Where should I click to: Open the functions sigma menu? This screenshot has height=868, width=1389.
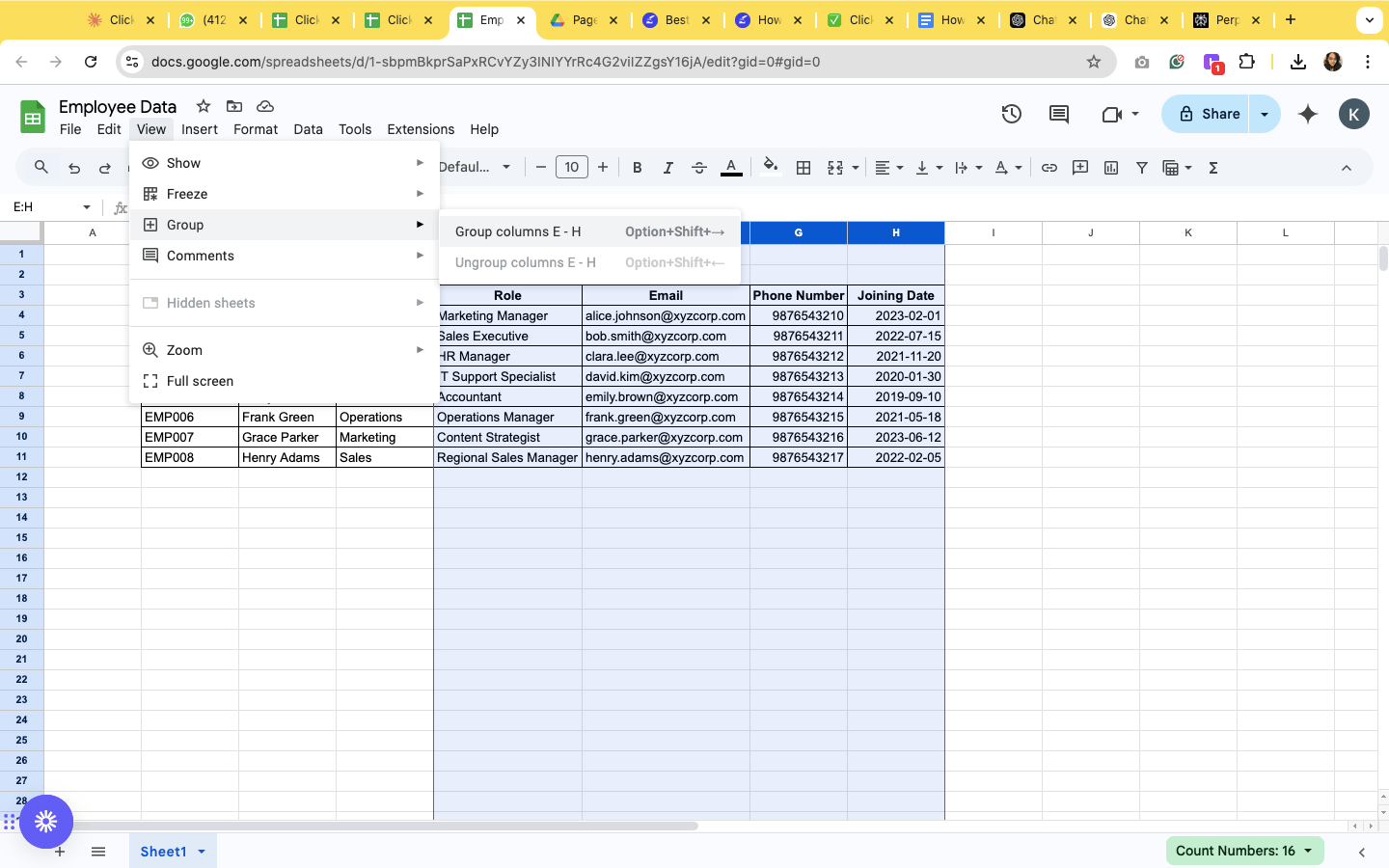coord(1212,167)
